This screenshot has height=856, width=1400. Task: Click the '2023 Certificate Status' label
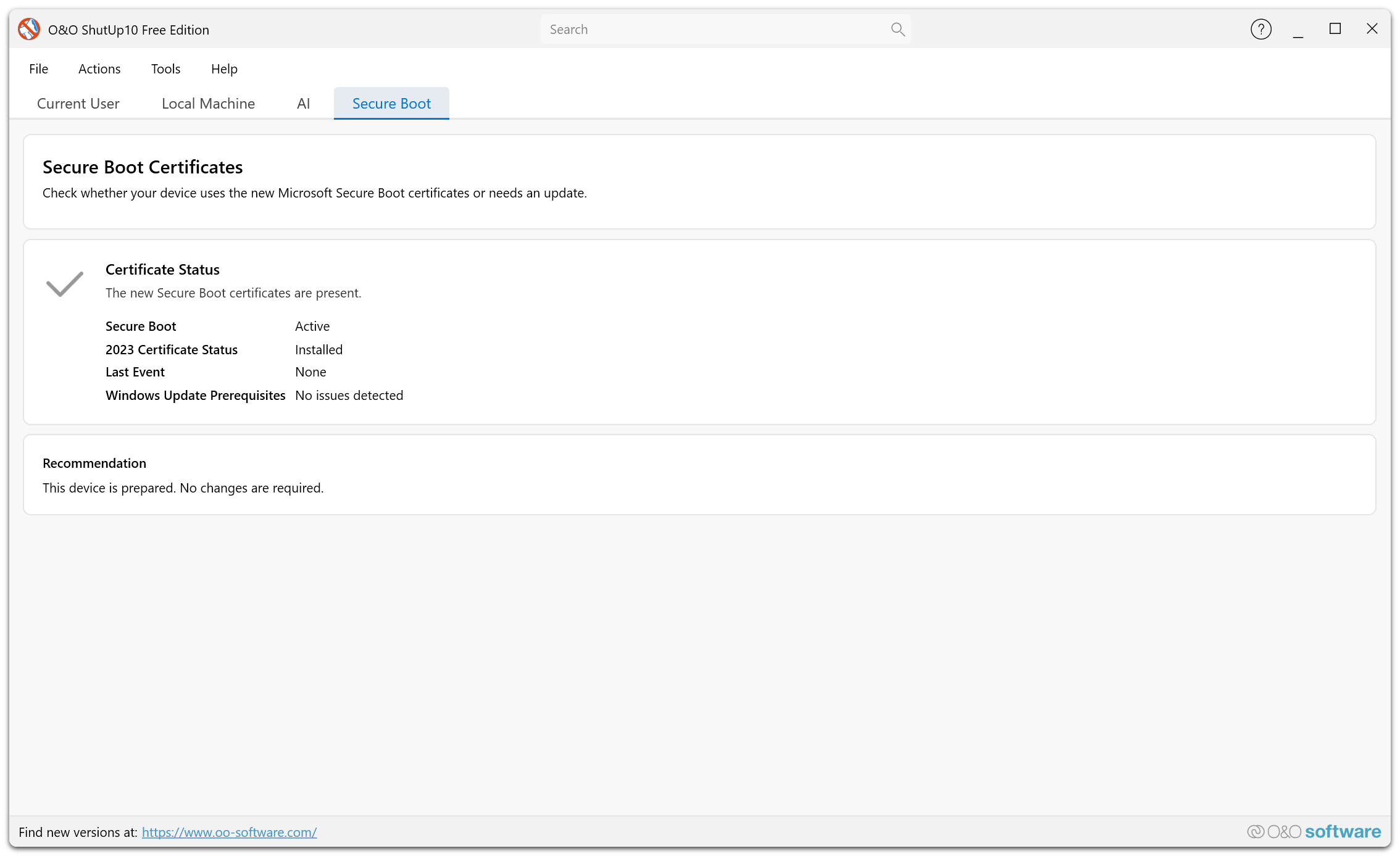point(172,349)
